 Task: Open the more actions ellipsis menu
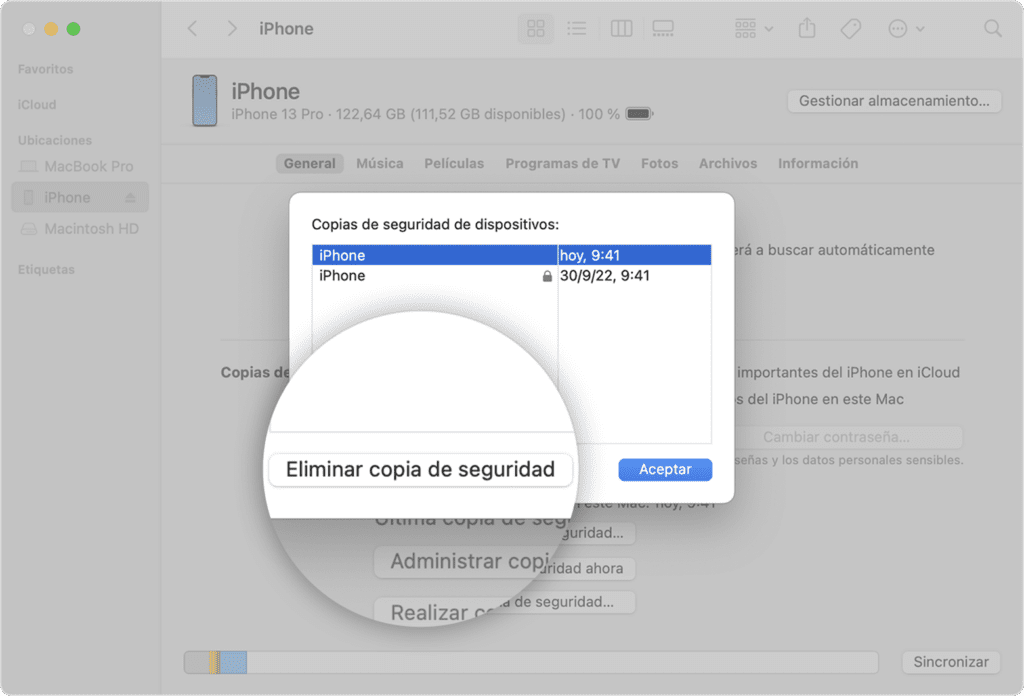coord(906,29)
